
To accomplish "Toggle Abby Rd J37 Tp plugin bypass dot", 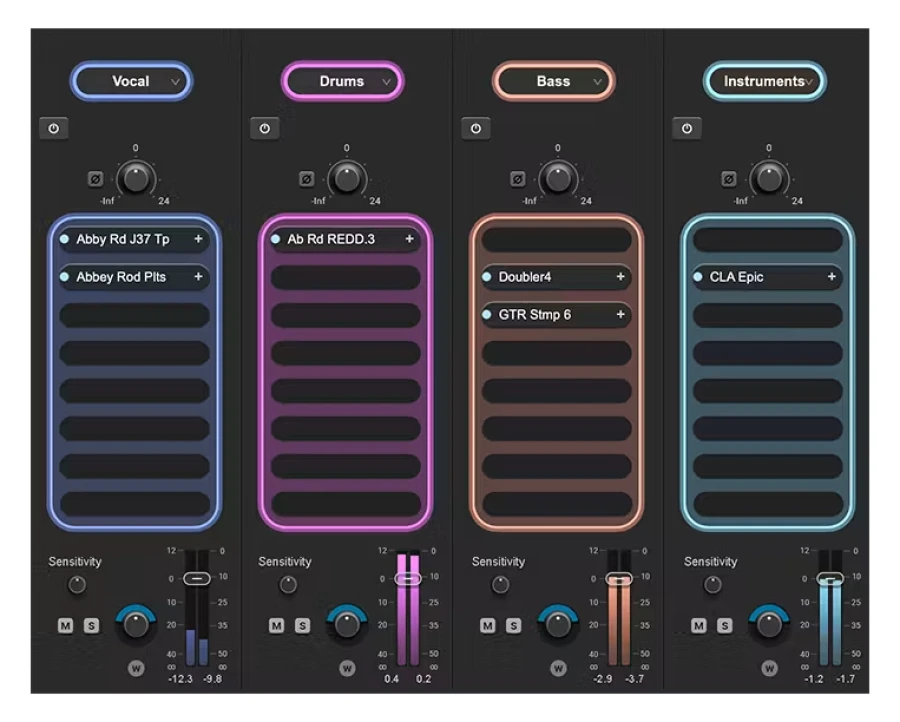I will (x=64, y=239).
